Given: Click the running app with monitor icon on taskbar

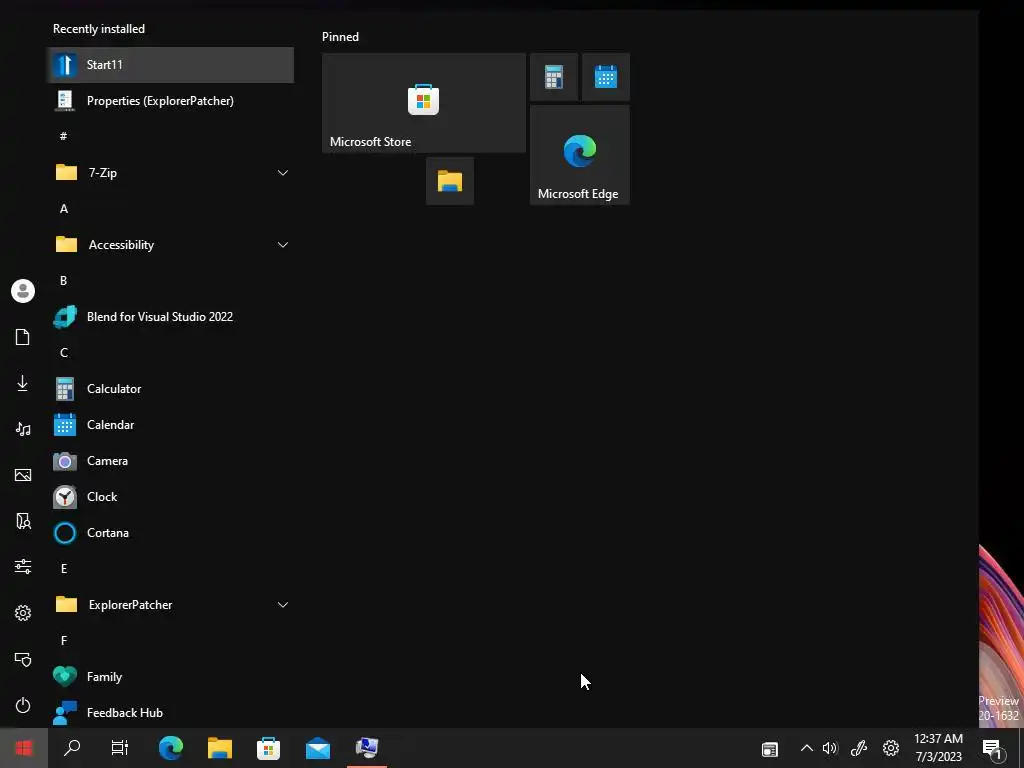Looking at the screenshot, I should [367, 748].
